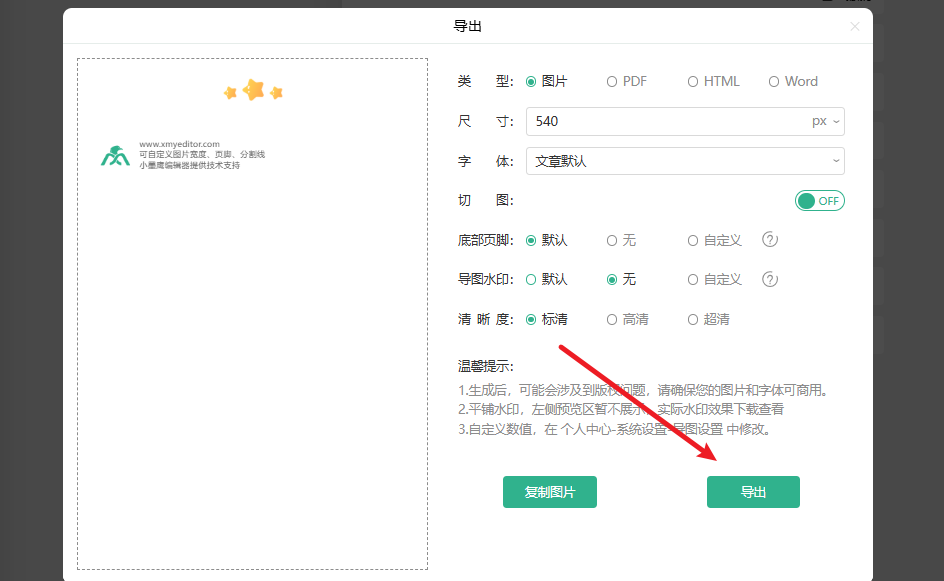This screenshot has height=581, width=944.
Task: Click the 导出 button
Action: tap(753, 492)
